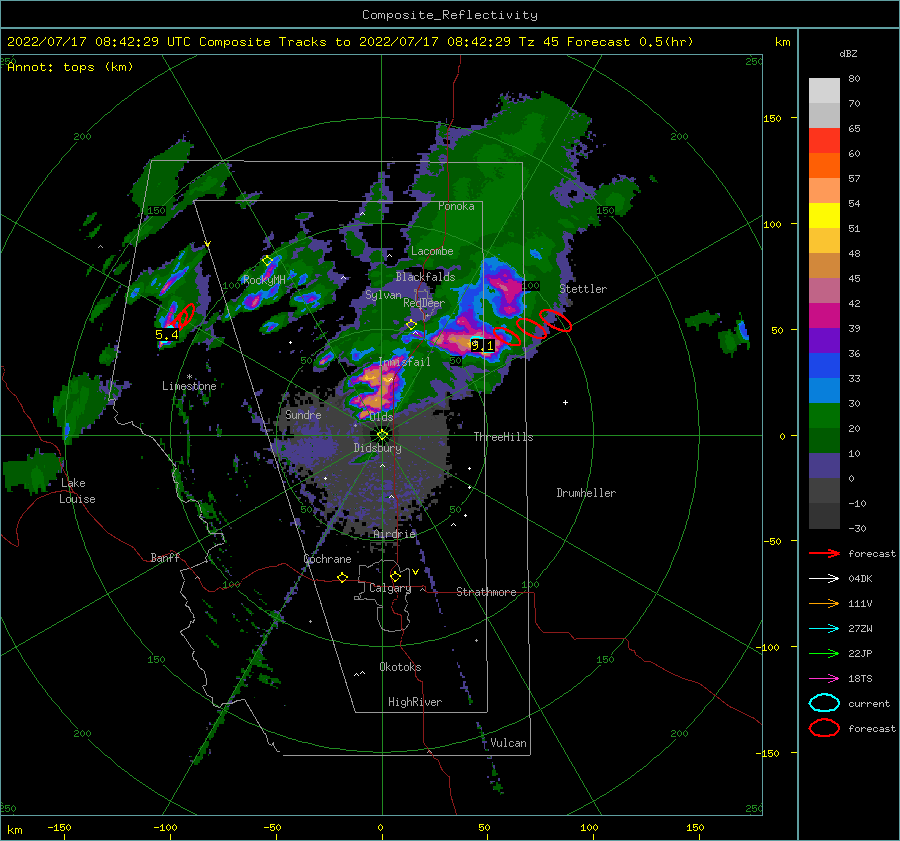
Task: Click the 'Annot: tops (km)' label
Action: pos(70,67)
